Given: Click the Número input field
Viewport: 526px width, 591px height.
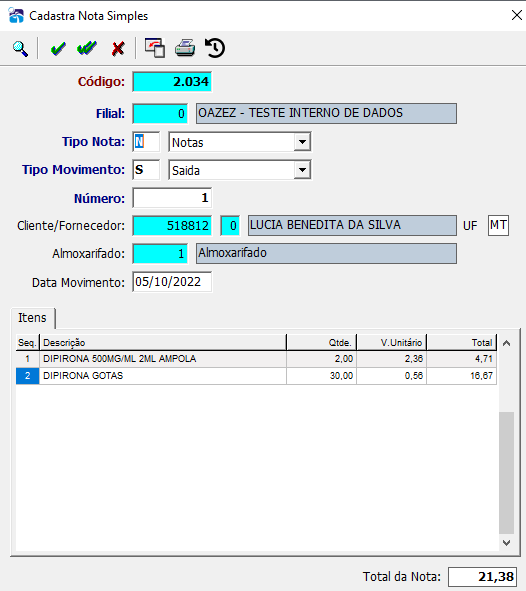Looking at the screenshot, I should coord(172,198).
